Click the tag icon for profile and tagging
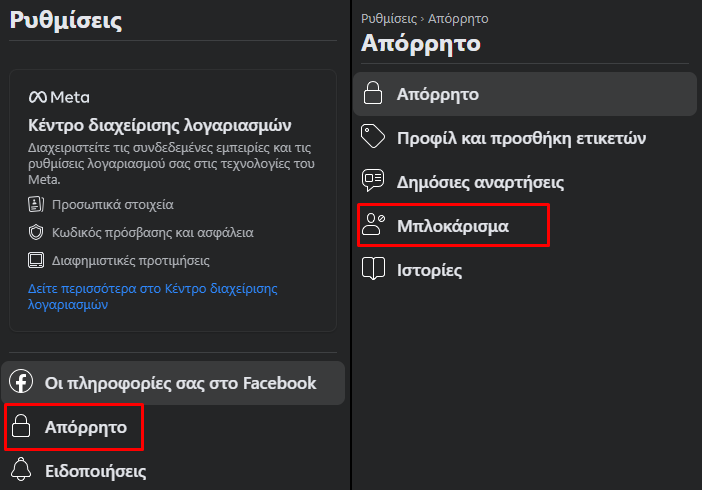Image resolution: width=702 pixels, height=490 pixels. (x=373, y=136)
